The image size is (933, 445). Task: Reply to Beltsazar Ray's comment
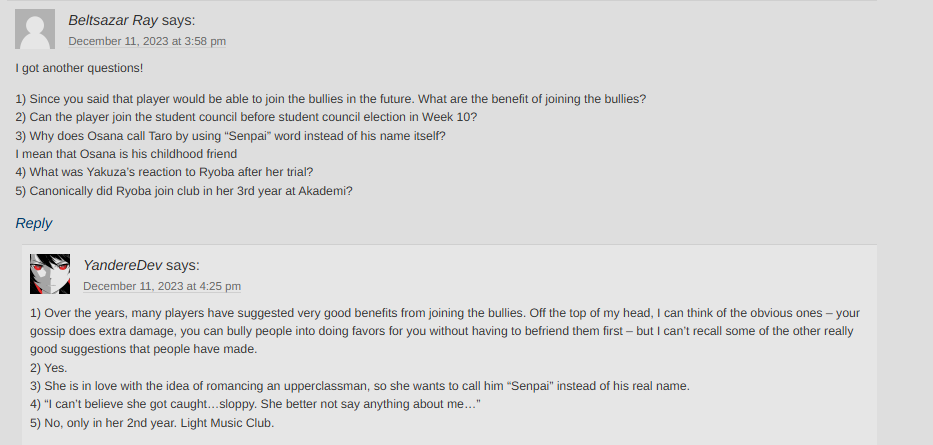point(34,223)
